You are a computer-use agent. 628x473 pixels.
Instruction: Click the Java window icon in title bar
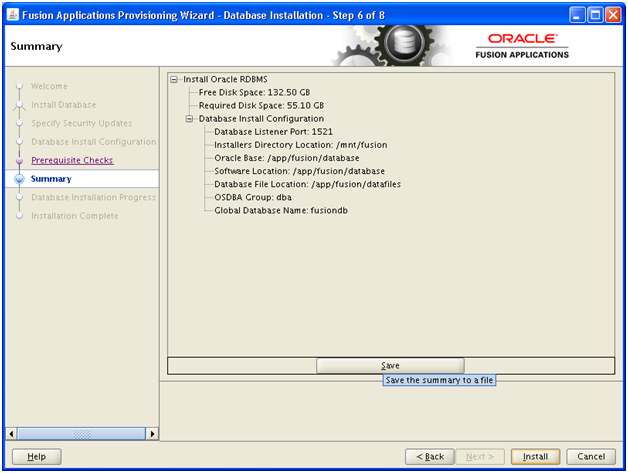coord(13,15)
